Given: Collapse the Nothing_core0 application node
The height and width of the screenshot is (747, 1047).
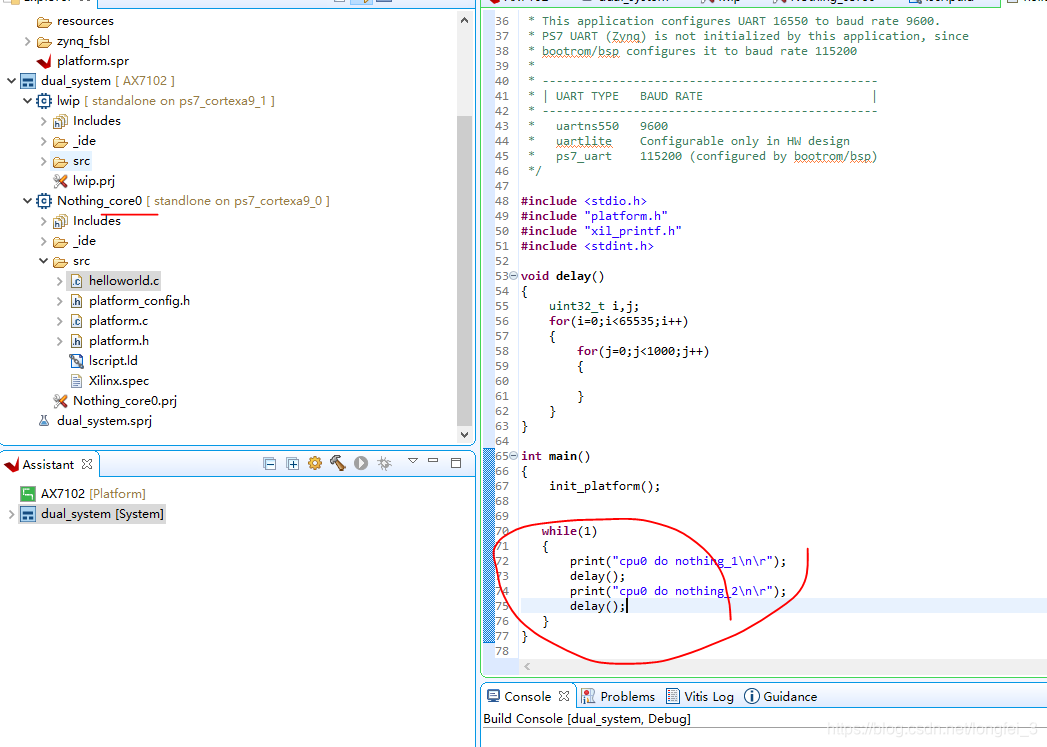Looking at the screenshot, I should click(x=27, y=201).
